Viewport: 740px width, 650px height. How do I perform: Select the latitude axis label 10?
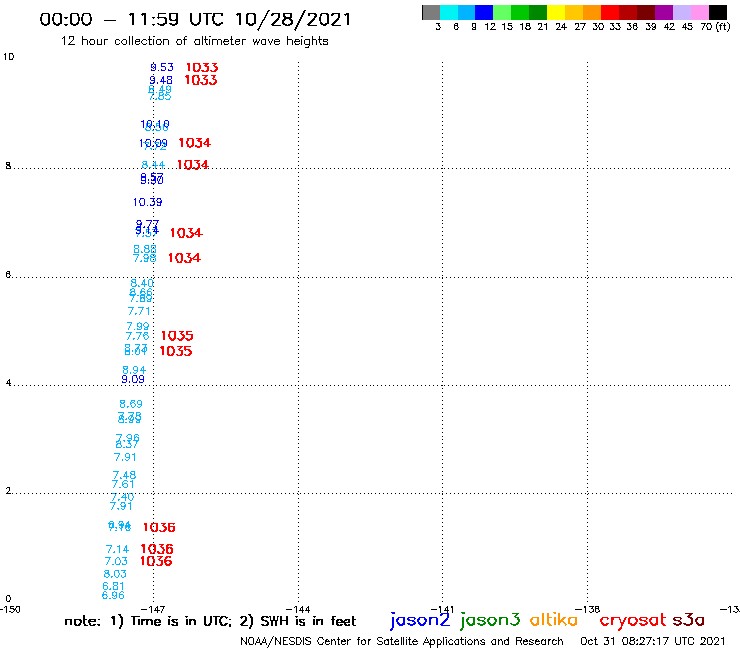pyautogui.click(x=8, y=57)
